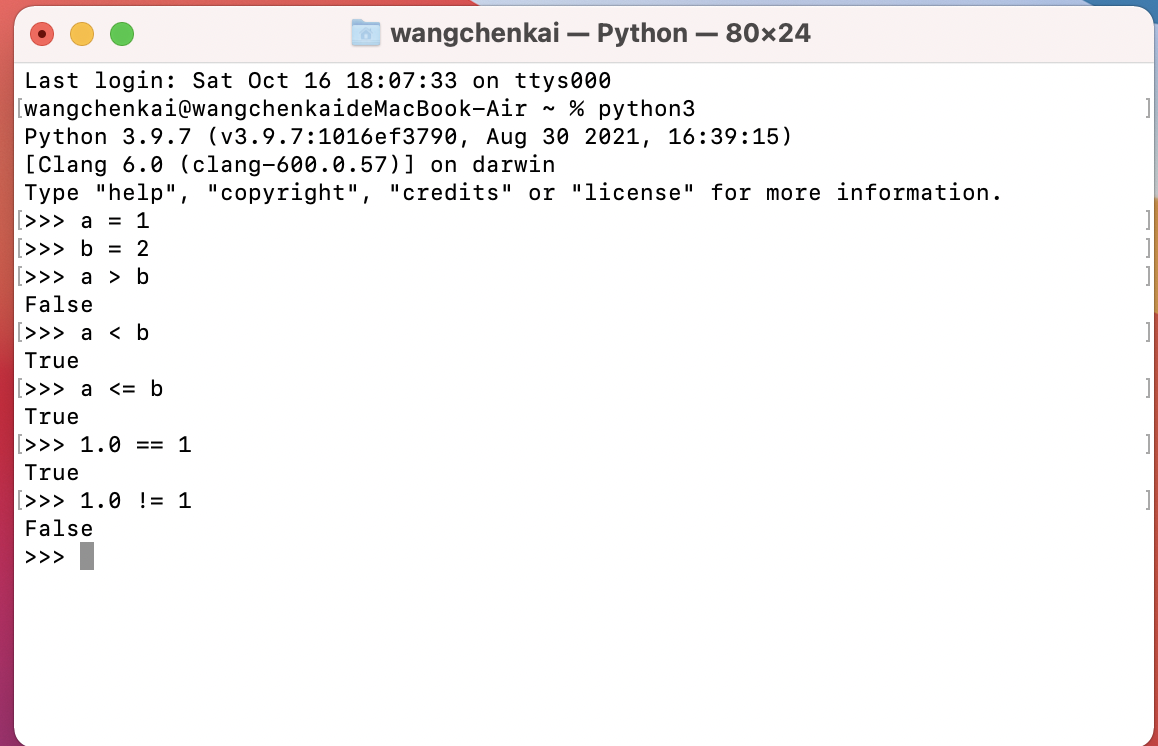Screen dimensions: 1158x746
Task: Click the "Last login" line of text
Action: [x=317, y=80]
